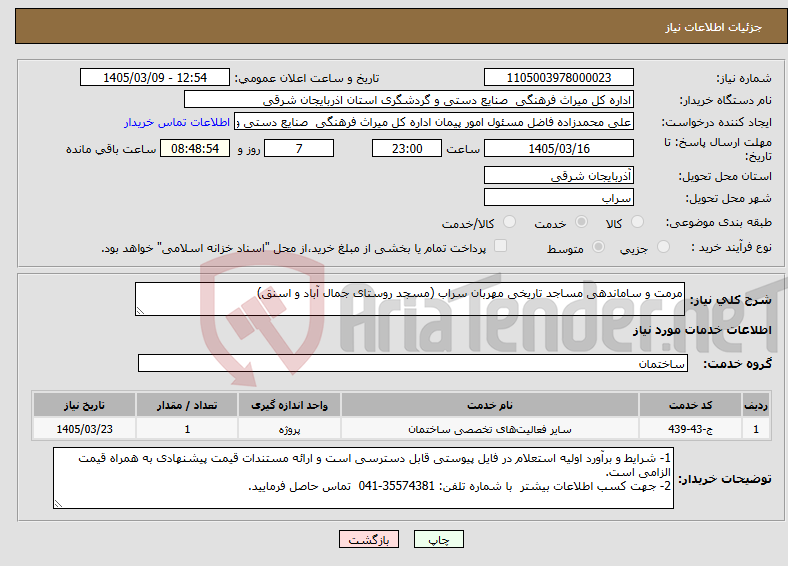Image resolution: width=788 pixels, height=566 pixels.
Task: Click the شرح کلی نیاز label
Action: (x=730, y=300)
